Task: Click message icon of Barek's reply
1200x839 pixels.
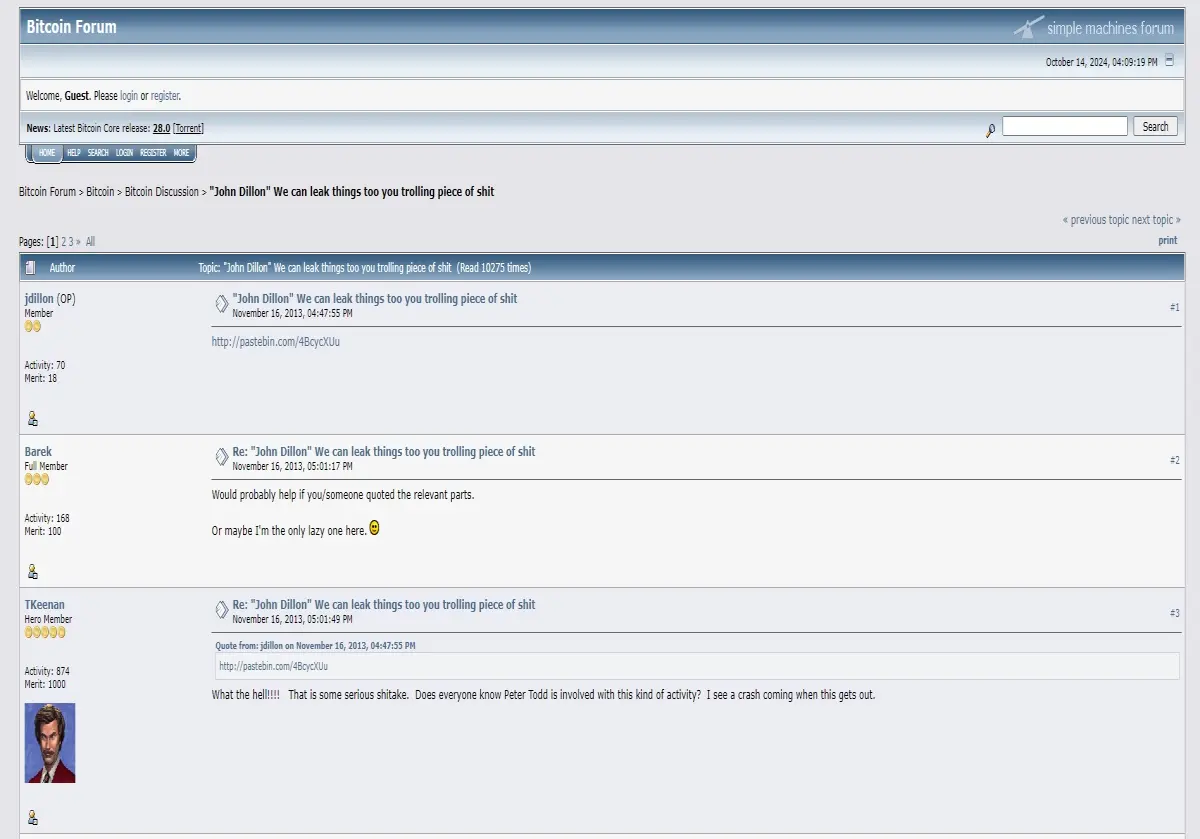Action: pyautogui.click(x=221, y=457)
